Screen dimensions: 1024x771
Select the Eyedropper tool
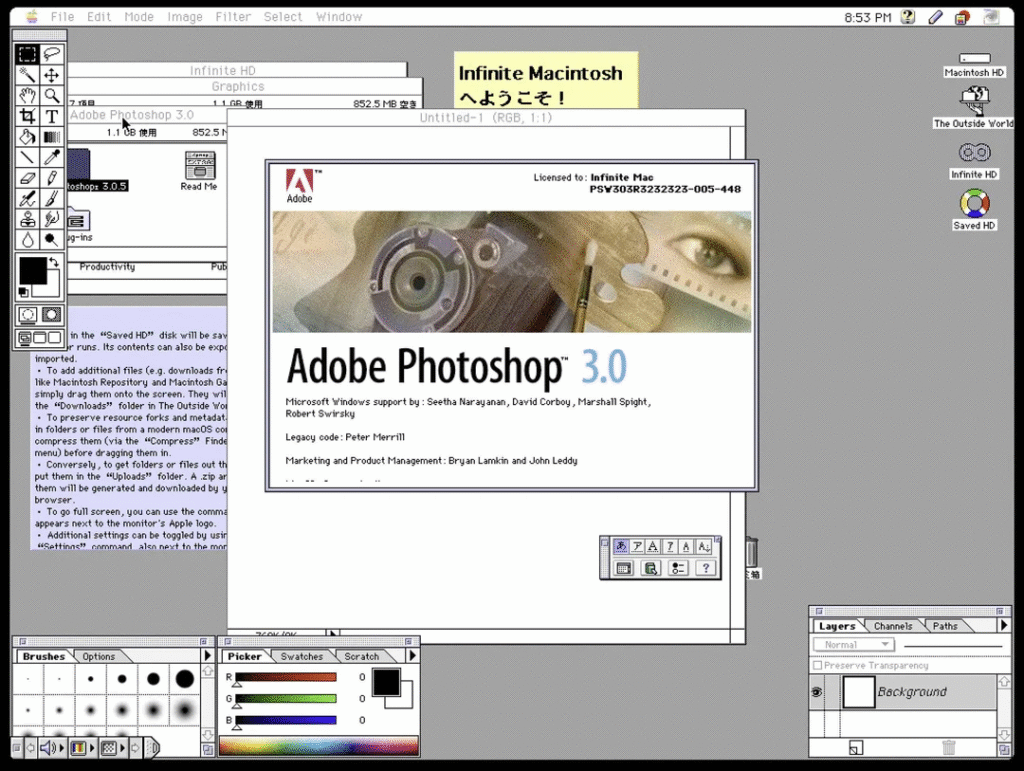pyautogui.click(x=52, y=157)
